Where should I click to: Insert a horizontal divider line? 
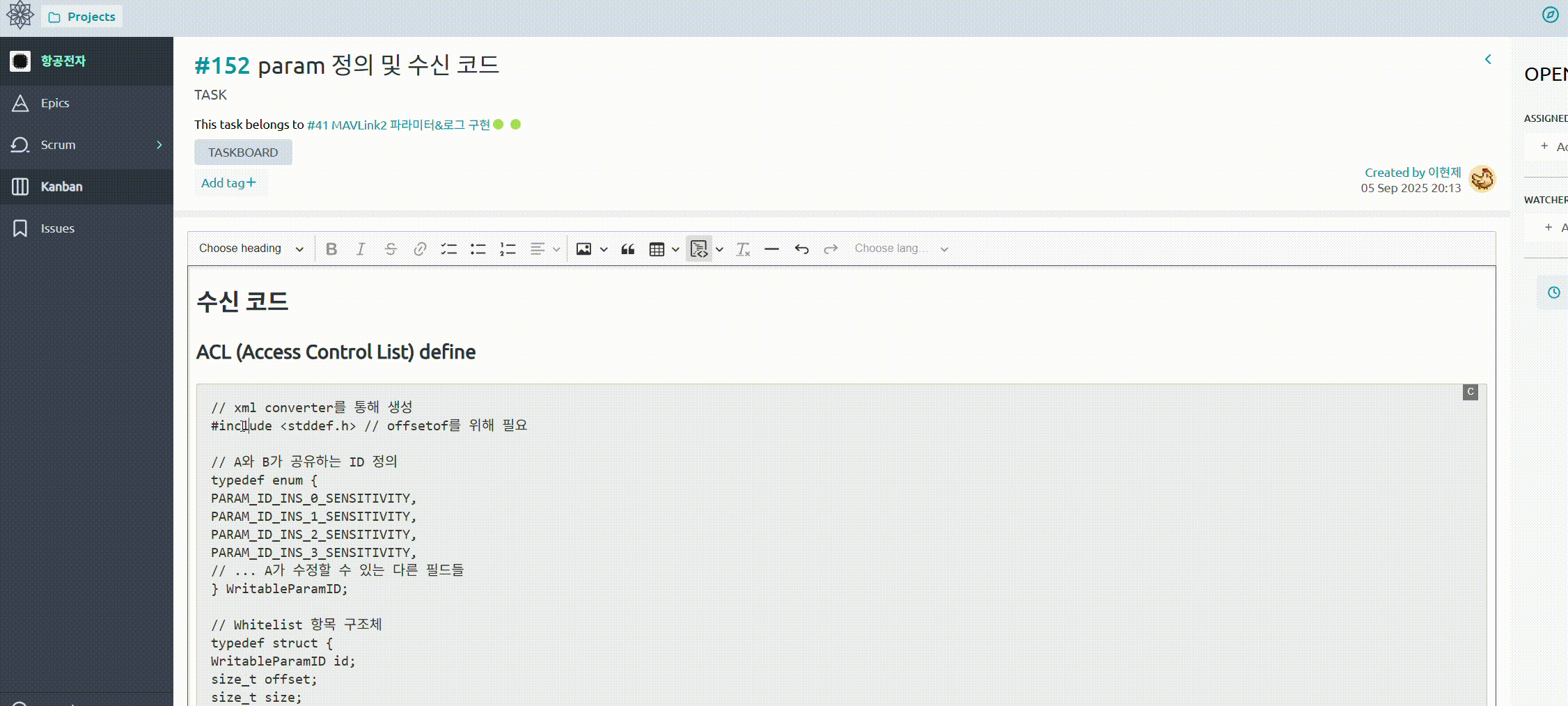tap(771, 249)
